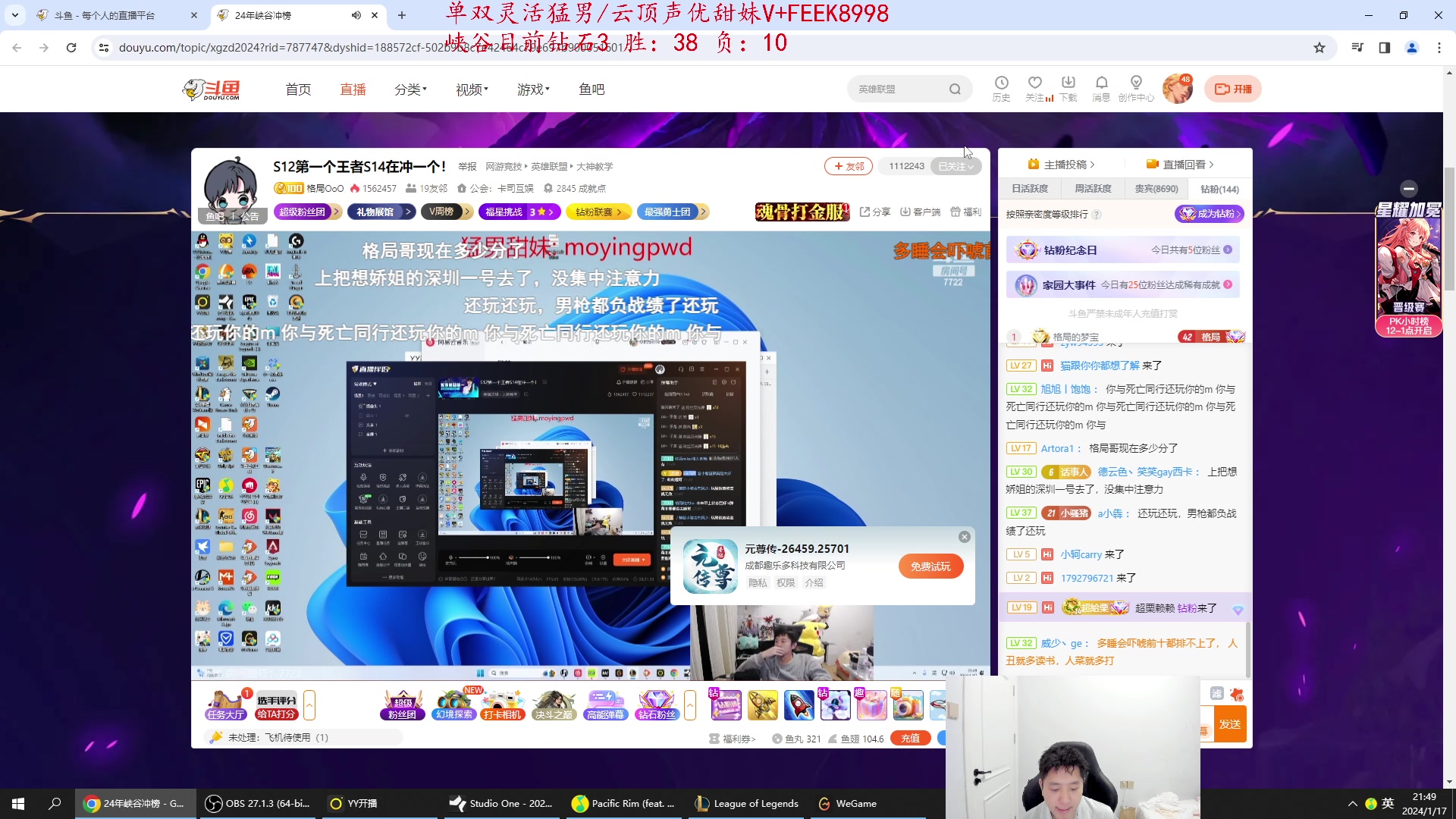Switch to 周活跃度 tab
The width and height of the screenshot is (1456, 819).
(1093, 189)
